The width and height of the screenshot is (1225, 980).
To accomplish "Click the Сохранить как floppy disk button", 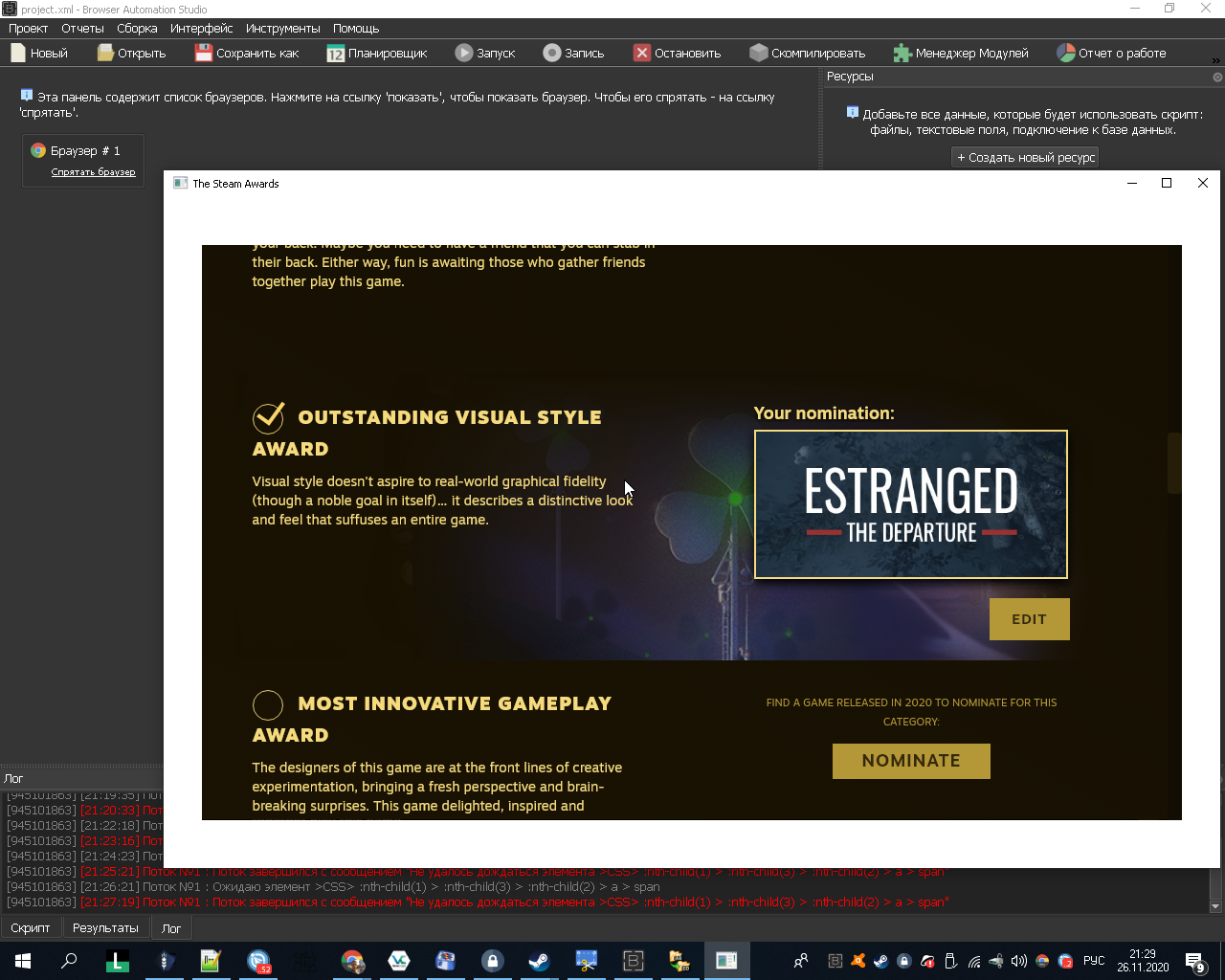I will pyautogui.click(x=247, y=53).
